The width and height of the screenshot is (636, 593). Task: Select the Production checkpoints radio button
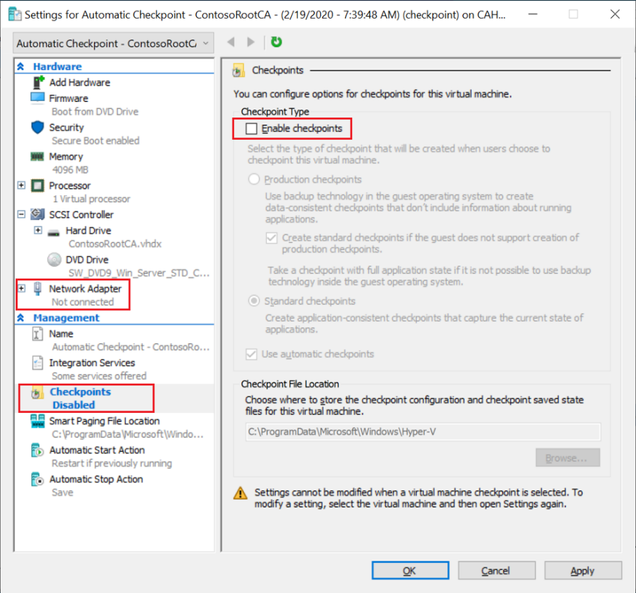(254, 179)
